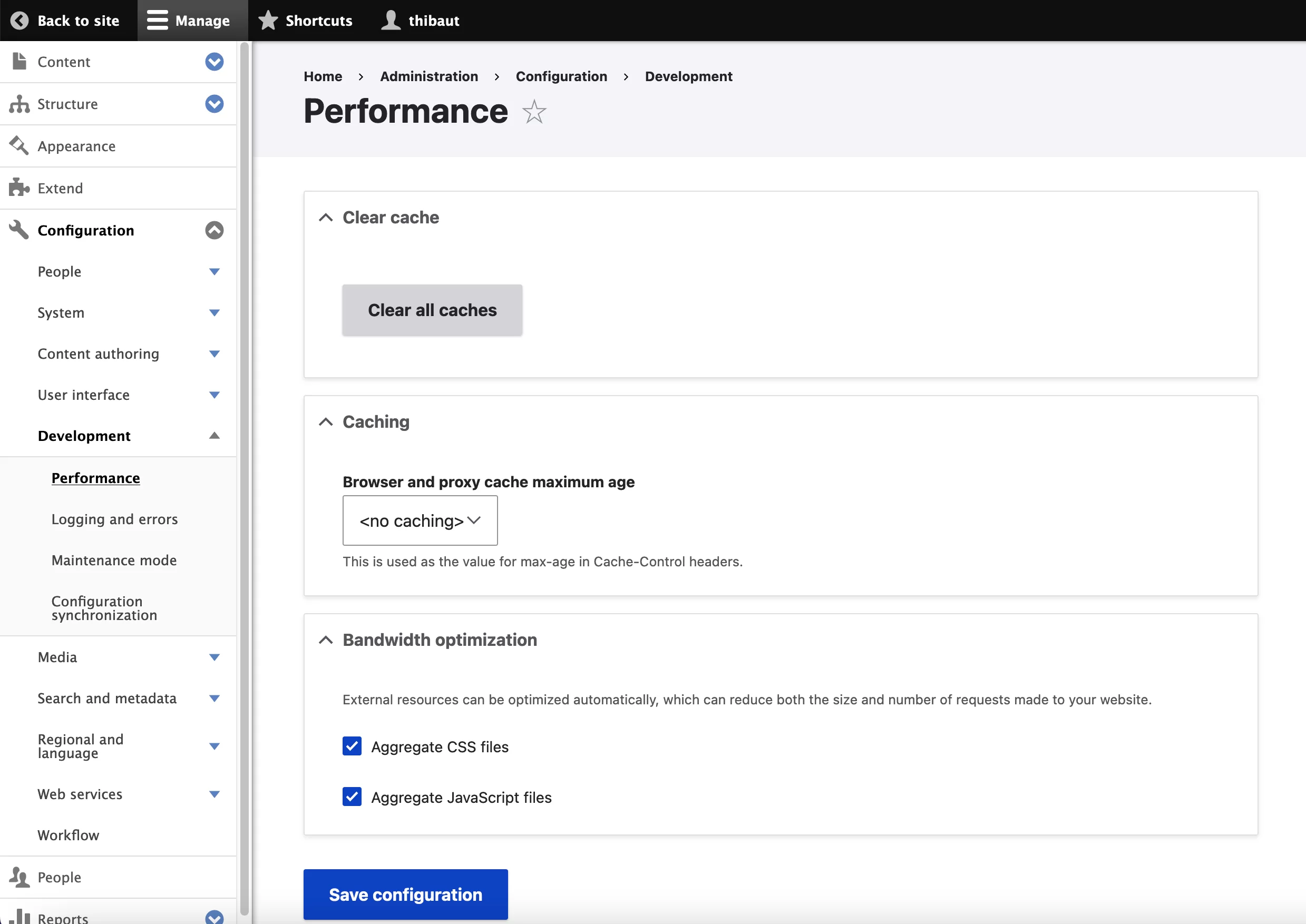Click the People user icon
Viewport: 1306px width, 924px height.
click(x=21, y=877)
